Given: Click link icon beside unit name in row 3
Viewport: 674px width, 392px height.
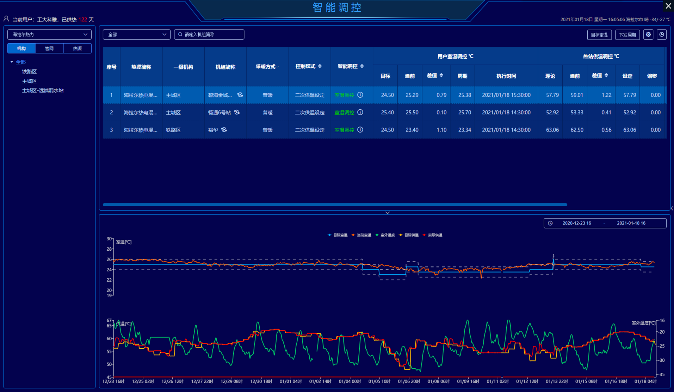Looking at the screenshot, I should coord(224,129).
